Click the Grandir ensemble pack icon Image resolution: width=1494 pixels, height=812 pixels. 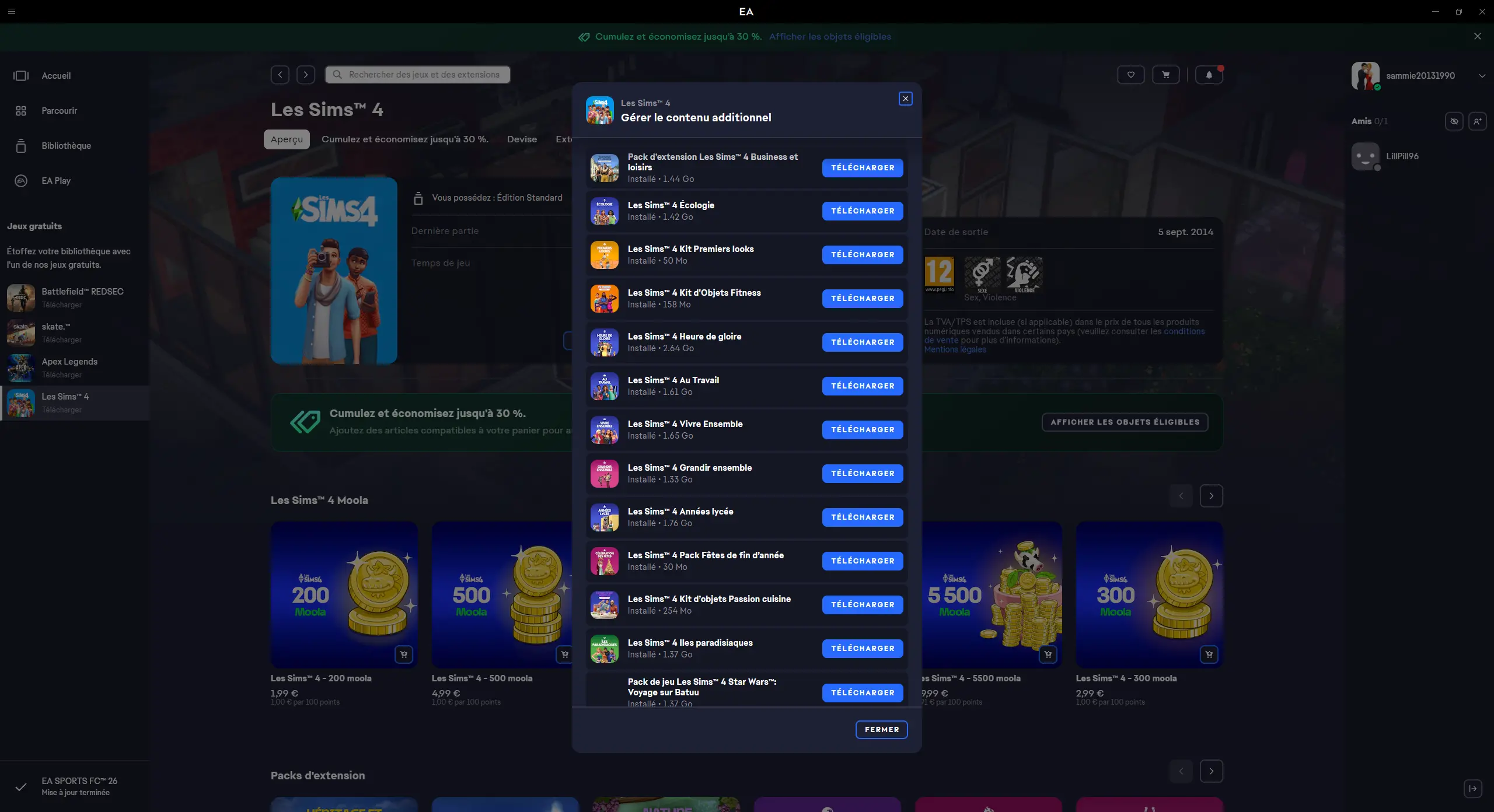coord(605,474)
